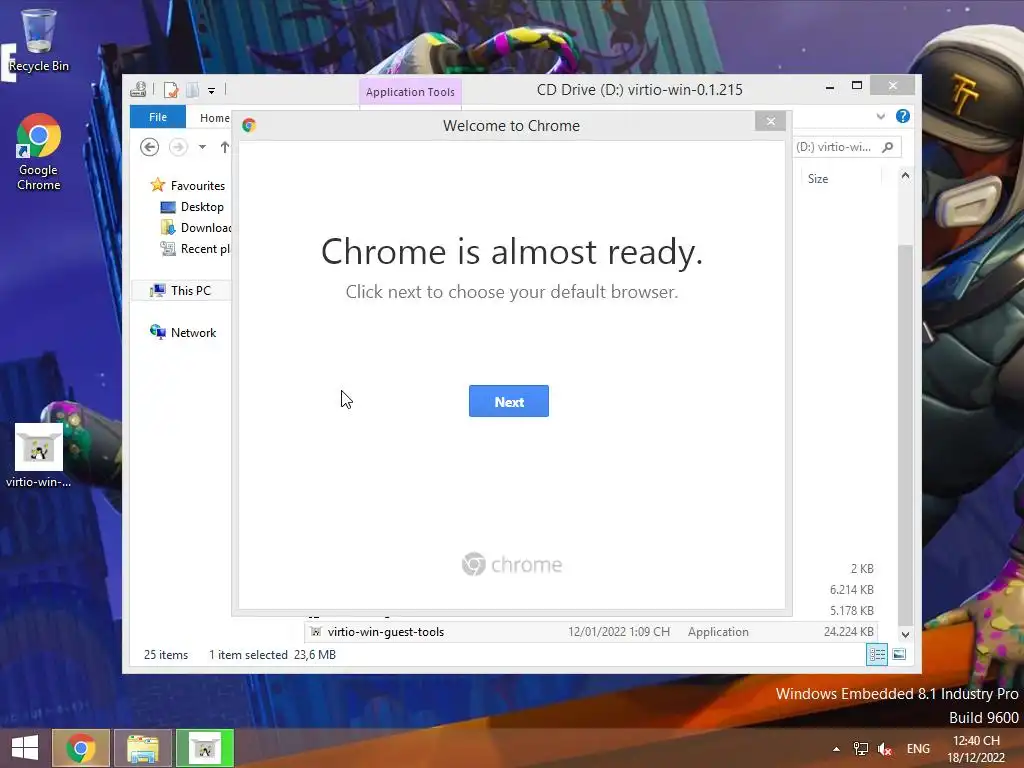The width and height of the screenshot is (1024, 768).
Task: Open Customize Quick Access Toolbar dropdown
Action: [x=211, y=91]
